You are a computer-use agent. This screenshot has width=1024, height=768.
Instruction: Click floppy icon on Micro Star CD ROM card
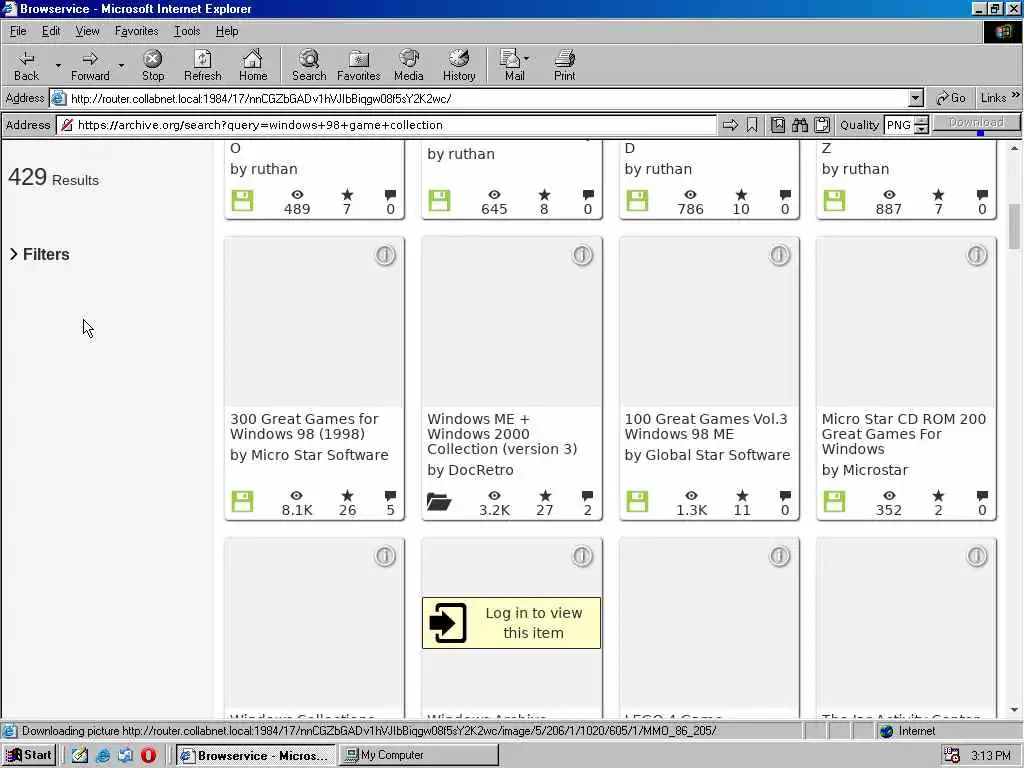pyautogui.click(x=835, y=502)
